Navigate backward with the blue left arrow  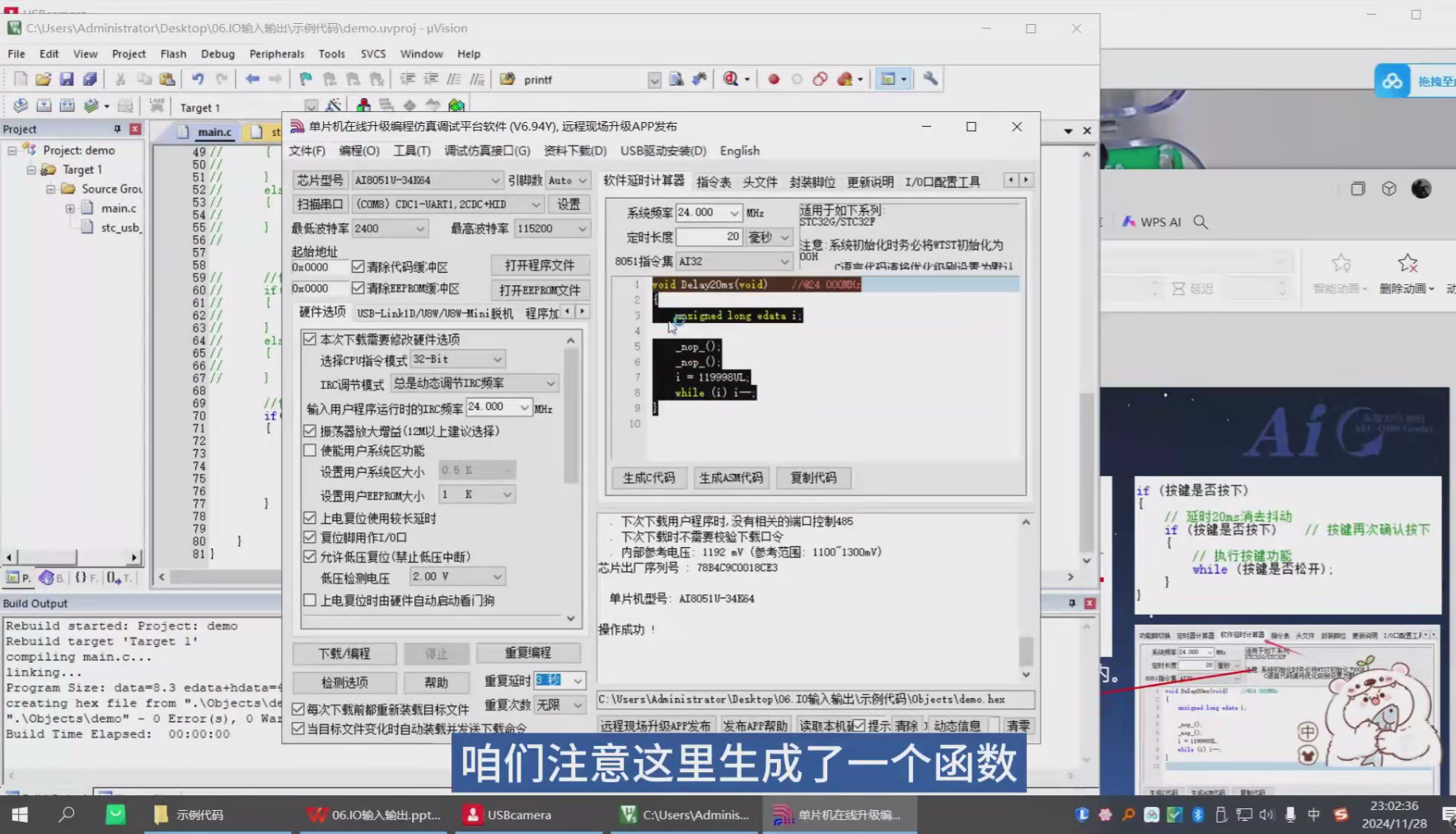(252, 79)
